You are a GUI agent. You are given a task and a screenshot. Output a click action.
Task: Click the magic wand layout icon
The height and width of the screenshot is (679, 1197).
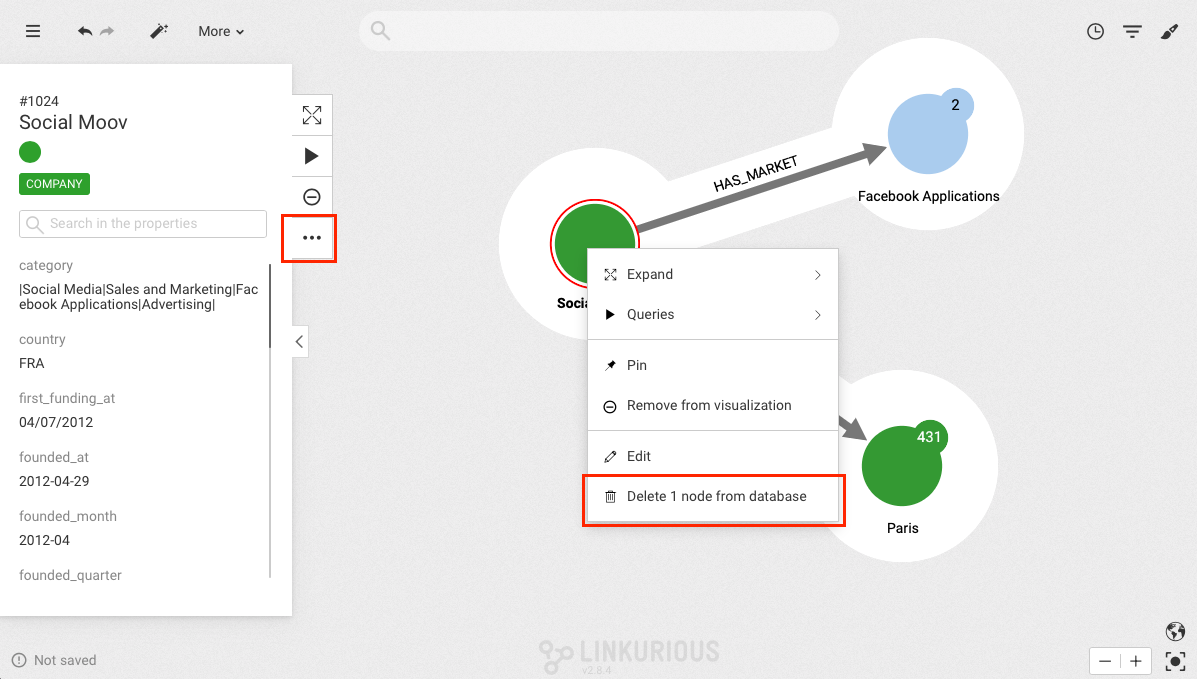(159, 31)
